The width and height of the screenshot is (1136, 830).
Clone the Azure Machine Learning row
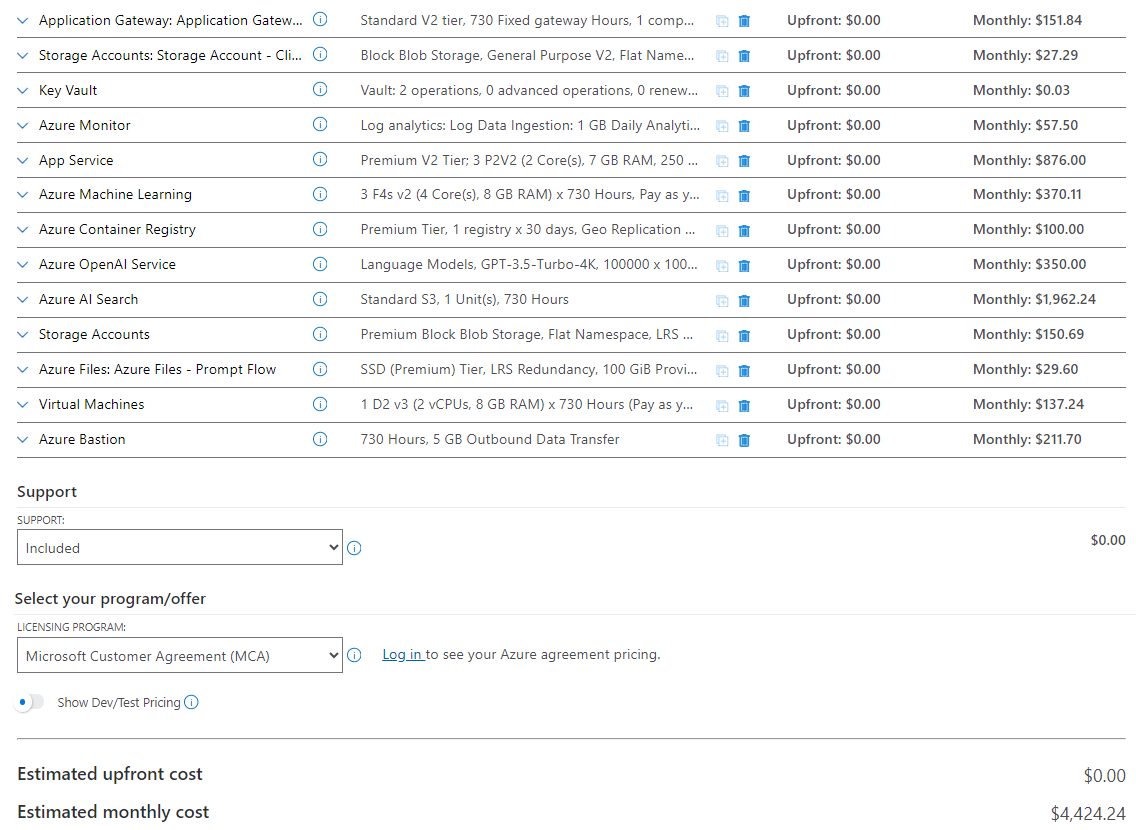722,196
